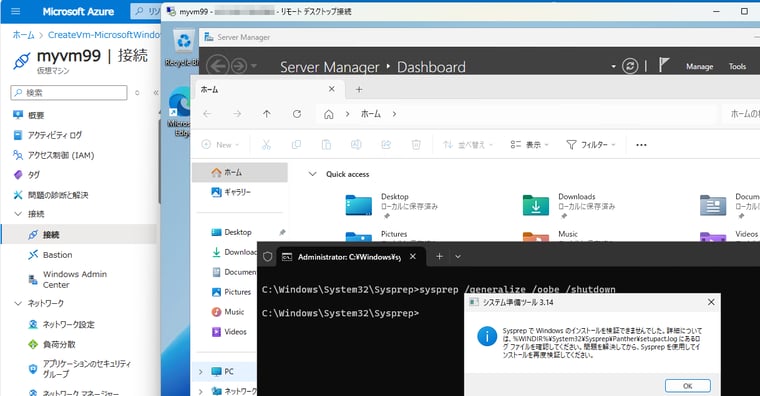The image size is (760, 396).
Task: Click the Cut scissors icon
Action: [x=266, y=144]
